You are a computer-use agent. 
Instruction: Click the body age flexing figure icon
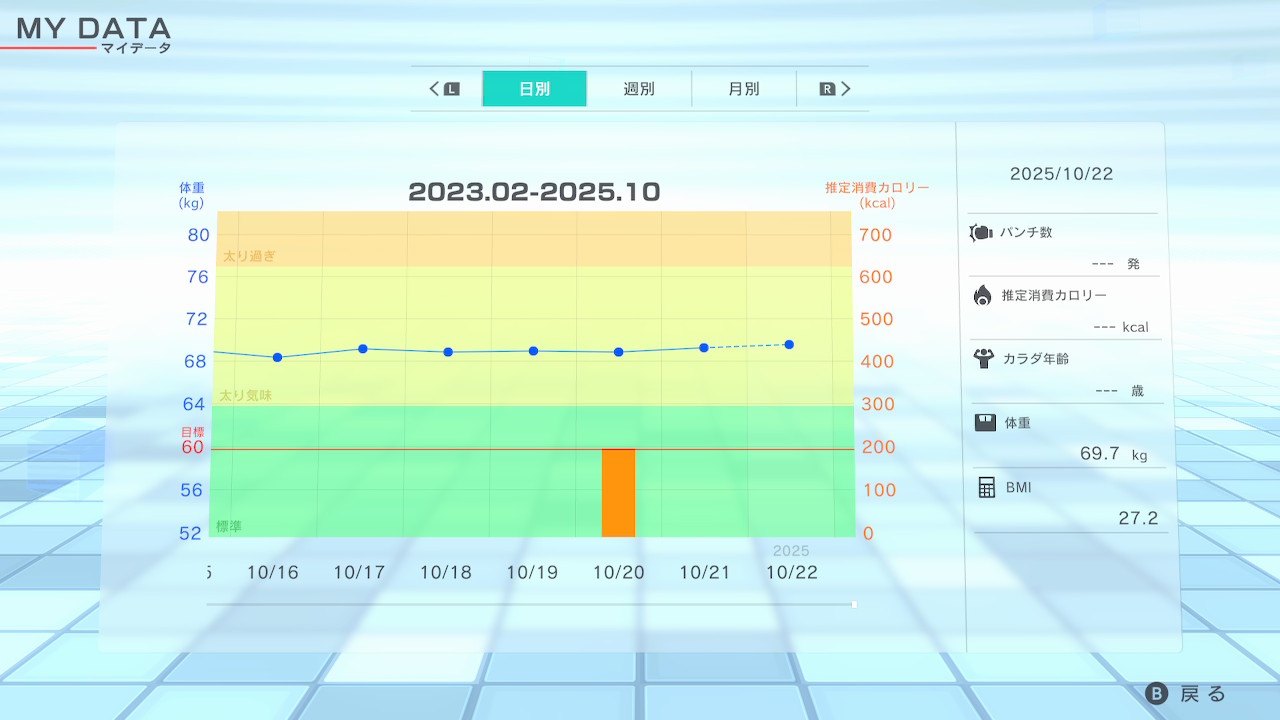click(982, 358)
